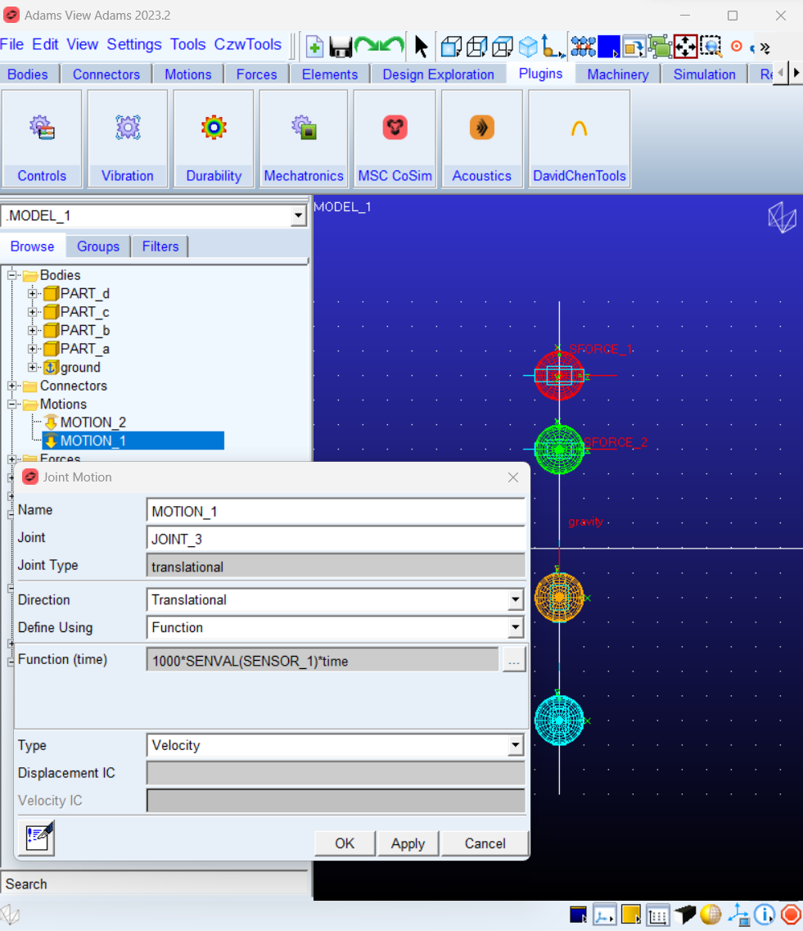Open DavidChenTools plugin
The image size is (803, 931).
coord(579,139)
